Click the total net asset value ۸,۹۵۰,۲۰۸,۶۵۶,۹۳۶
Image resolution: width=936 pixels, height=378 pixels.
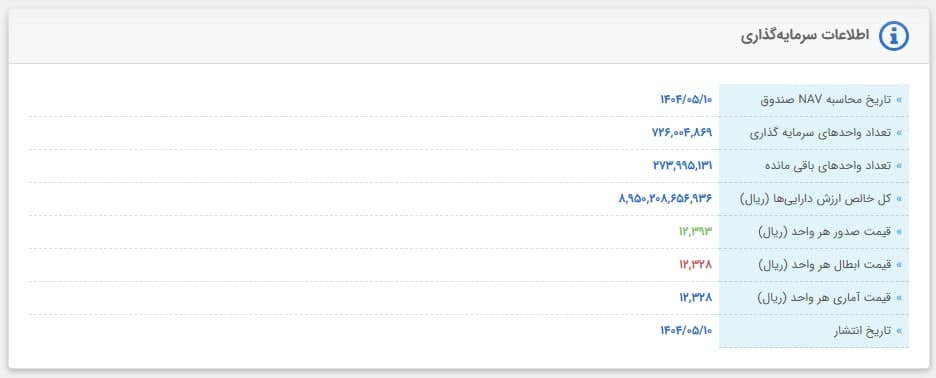click(666, 198)
